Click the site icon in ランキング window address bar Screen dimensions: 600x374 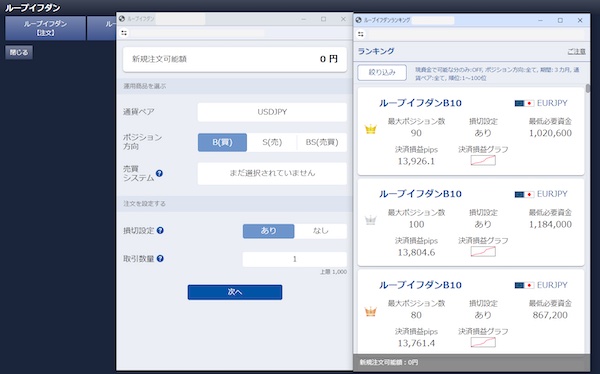coord(361,34)
